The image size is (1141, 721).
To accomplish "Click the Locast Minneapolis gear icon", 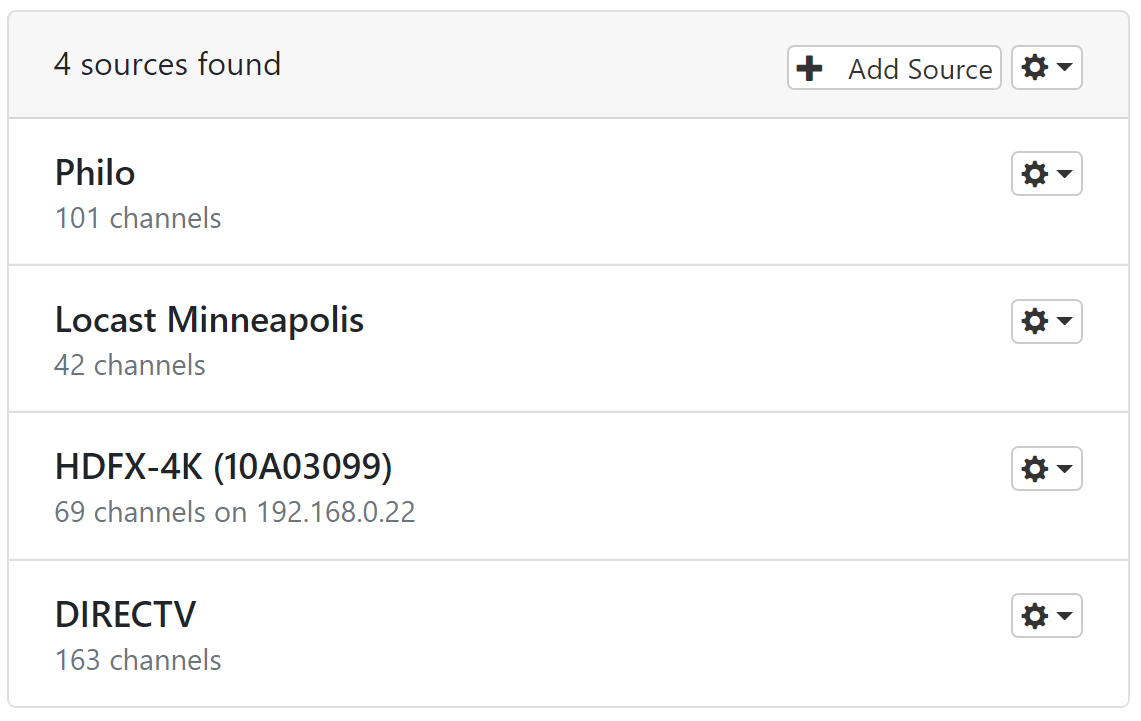I will coord(1035,321).
